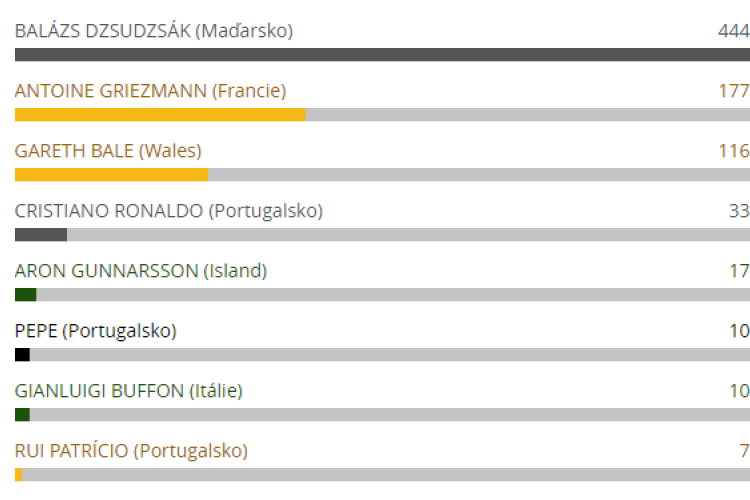Choose the Gareth Bale (Wales) entry

(108, 151)
